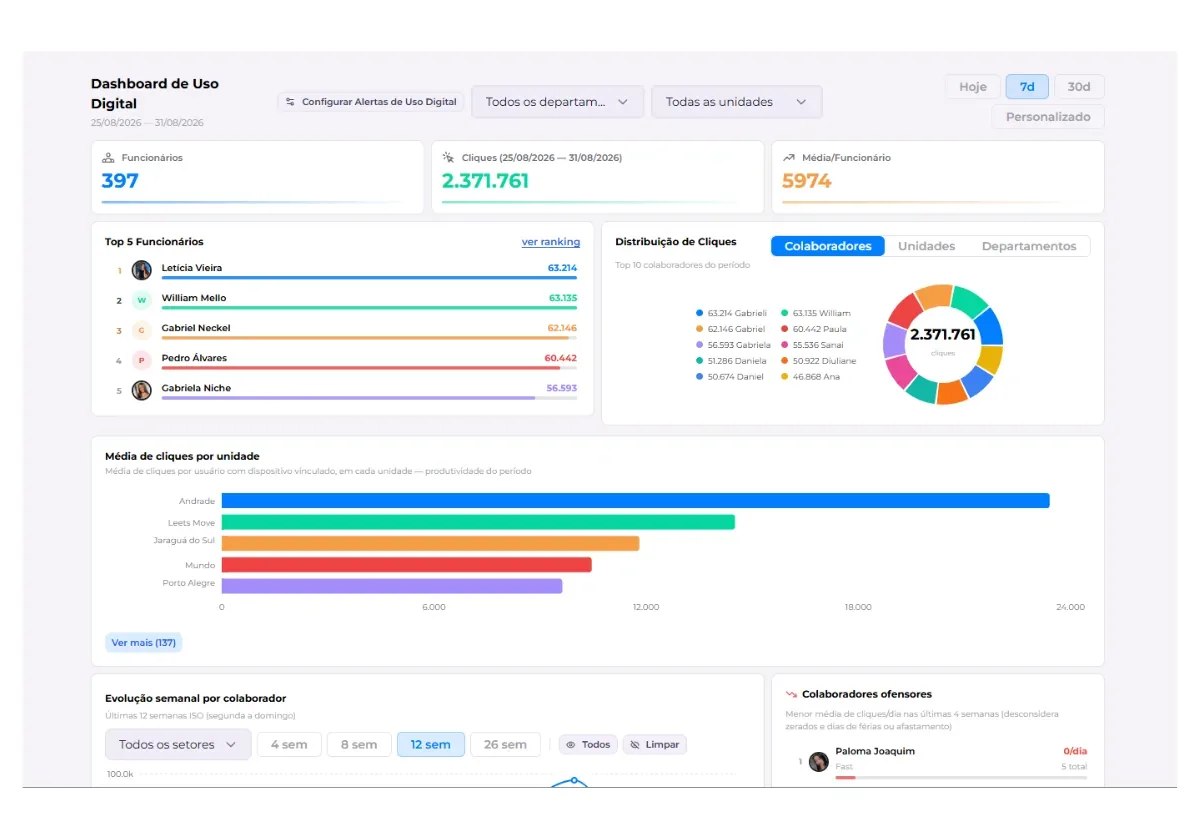Screen dimensions: 1200x838
Task: Click the value 56.593 in Top 5
Action: (562, 388)
